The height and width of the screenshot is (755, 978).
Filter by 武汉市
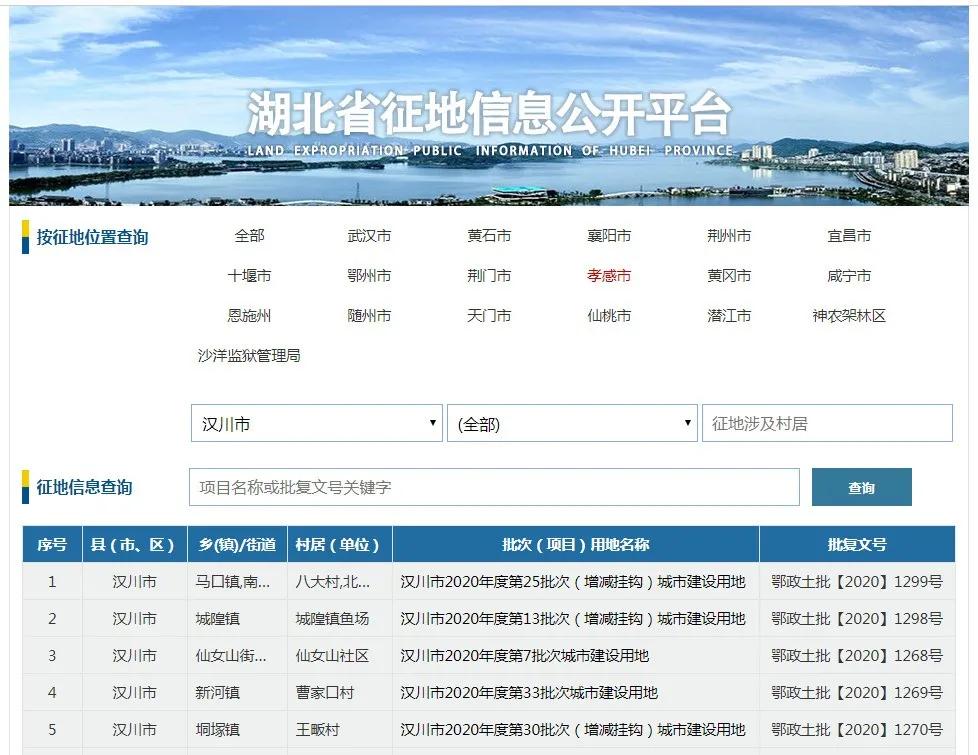[369, 236]
